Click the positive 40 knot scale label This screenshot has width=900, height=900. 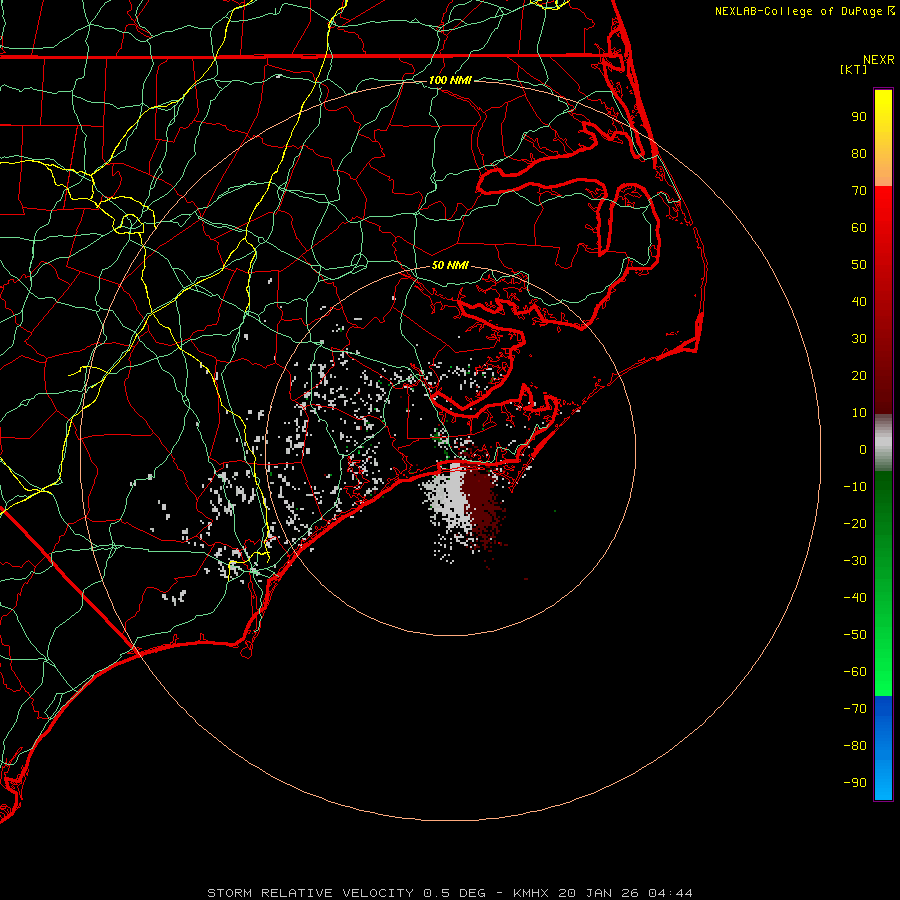click(859, 302)
